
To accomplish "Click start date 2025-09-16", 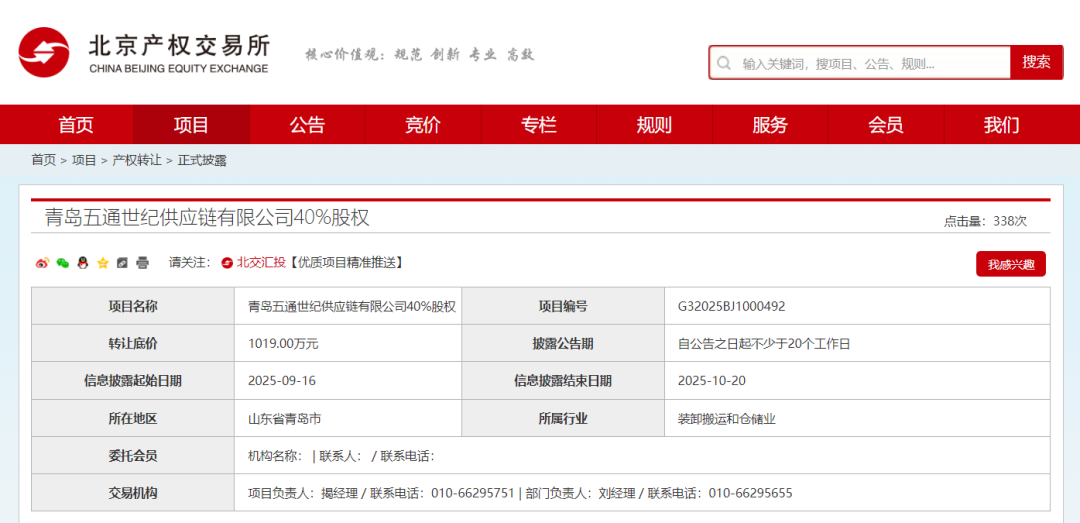I will (282, 381).
